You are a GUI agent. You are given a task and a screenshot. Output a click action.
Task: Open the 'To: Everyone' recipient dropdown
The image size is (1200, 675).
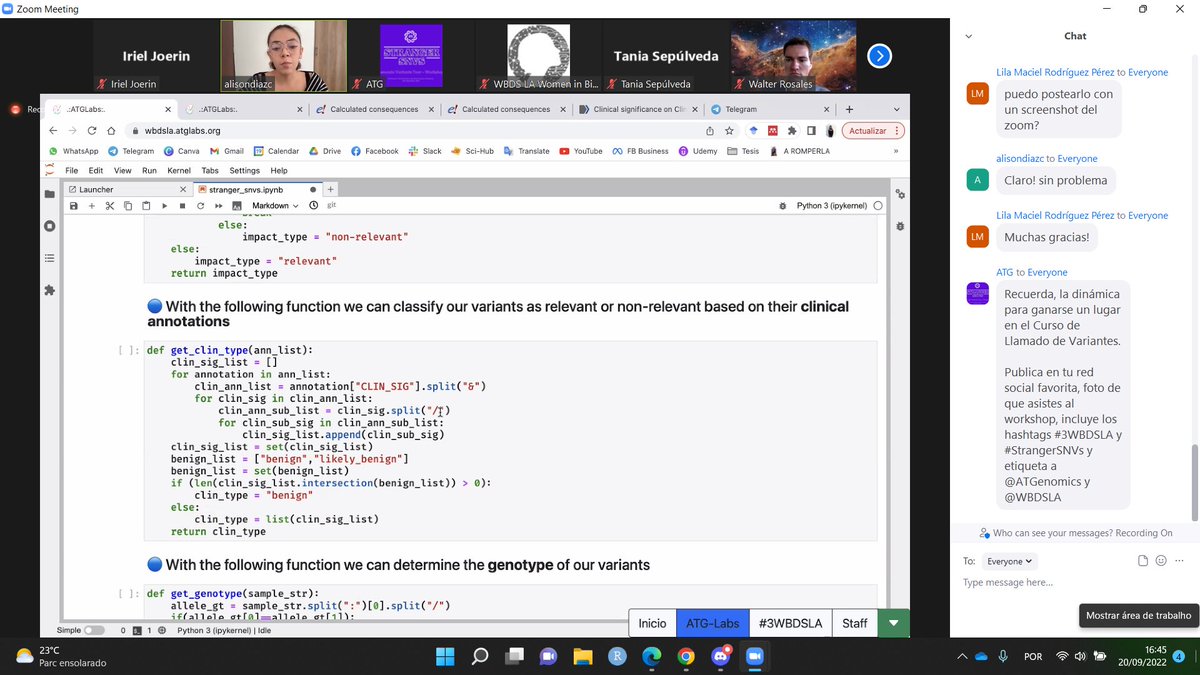point(1010,561)
